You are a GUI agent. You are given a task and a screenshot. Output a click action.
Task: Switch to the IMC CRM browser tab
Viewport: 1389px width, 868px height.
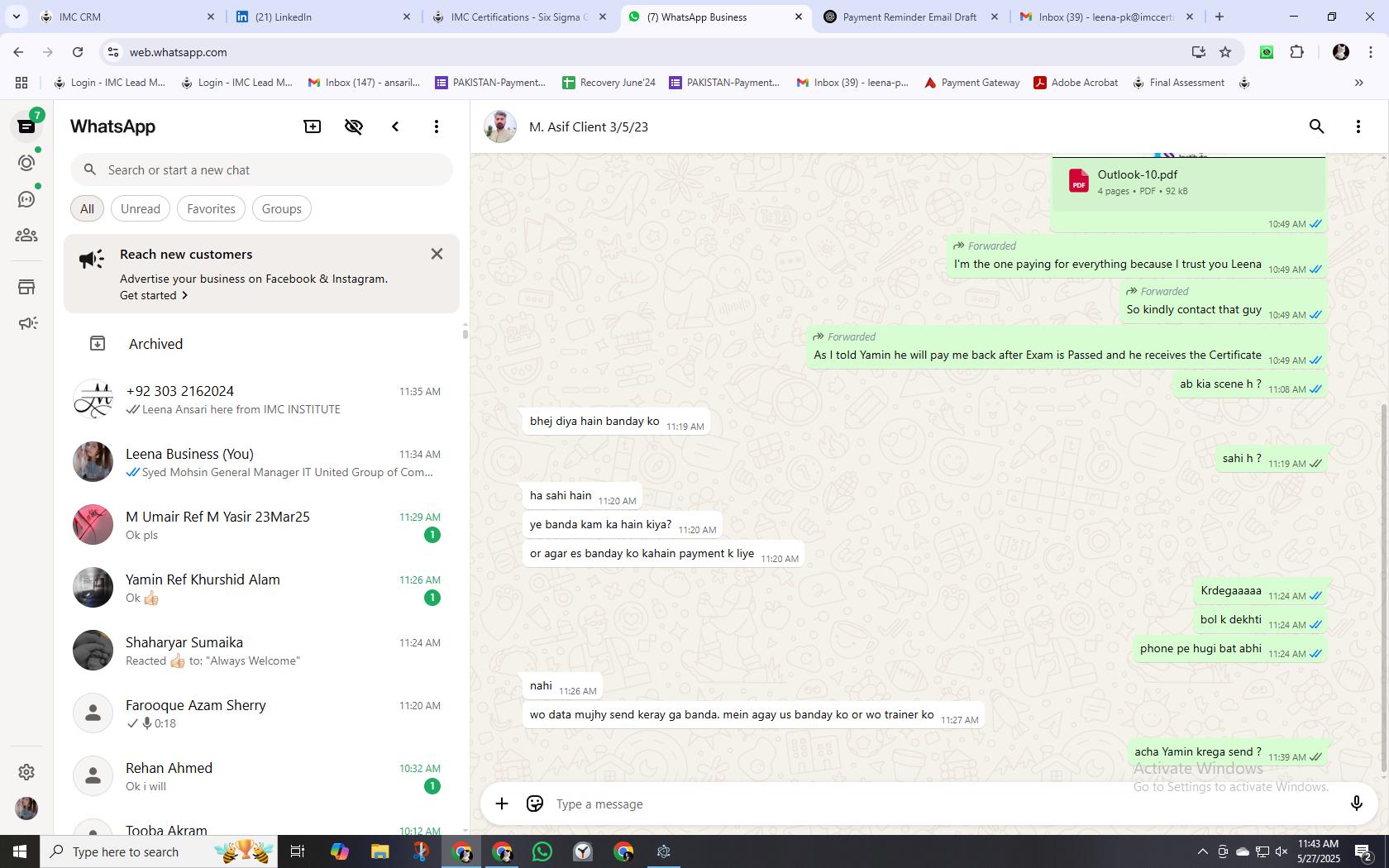pyautogui.click(x=127, y=17)
